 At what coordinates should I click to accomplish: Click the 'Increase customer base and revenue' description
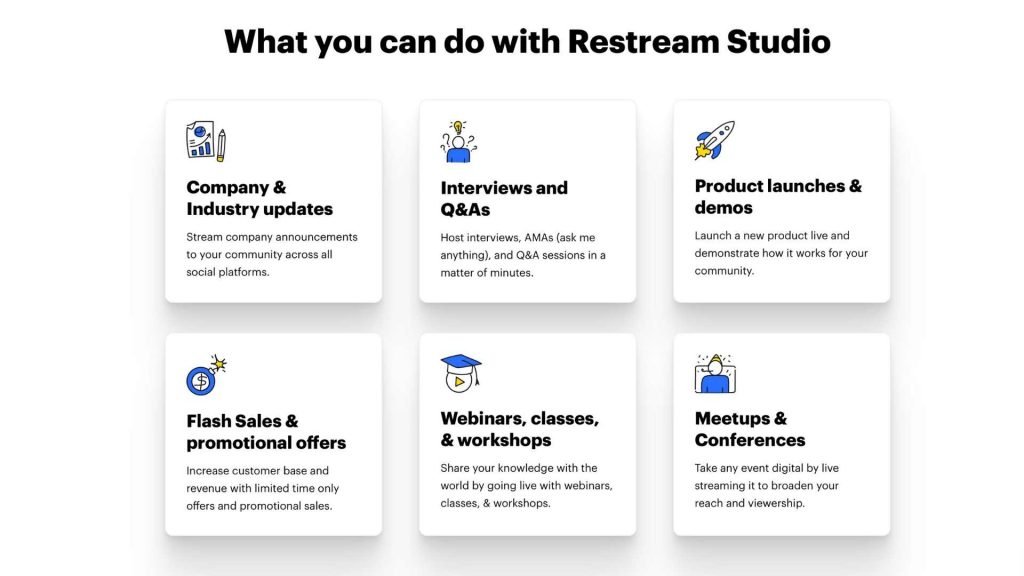click(263, 488)
